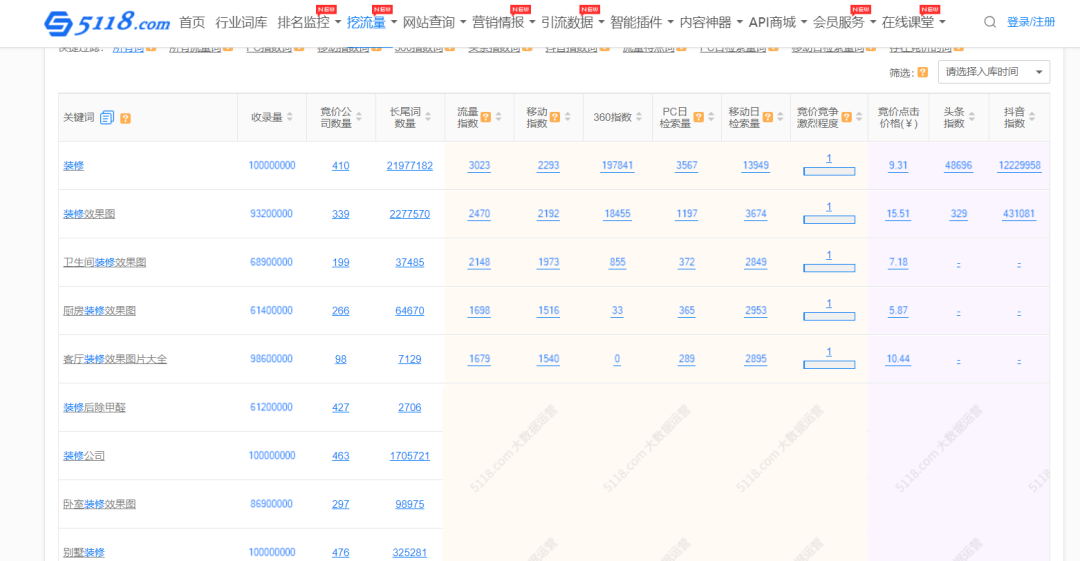The image size is (1080, 561).
Task: Sort by 长尾词数量 column arrows
Action: [428, 117]
